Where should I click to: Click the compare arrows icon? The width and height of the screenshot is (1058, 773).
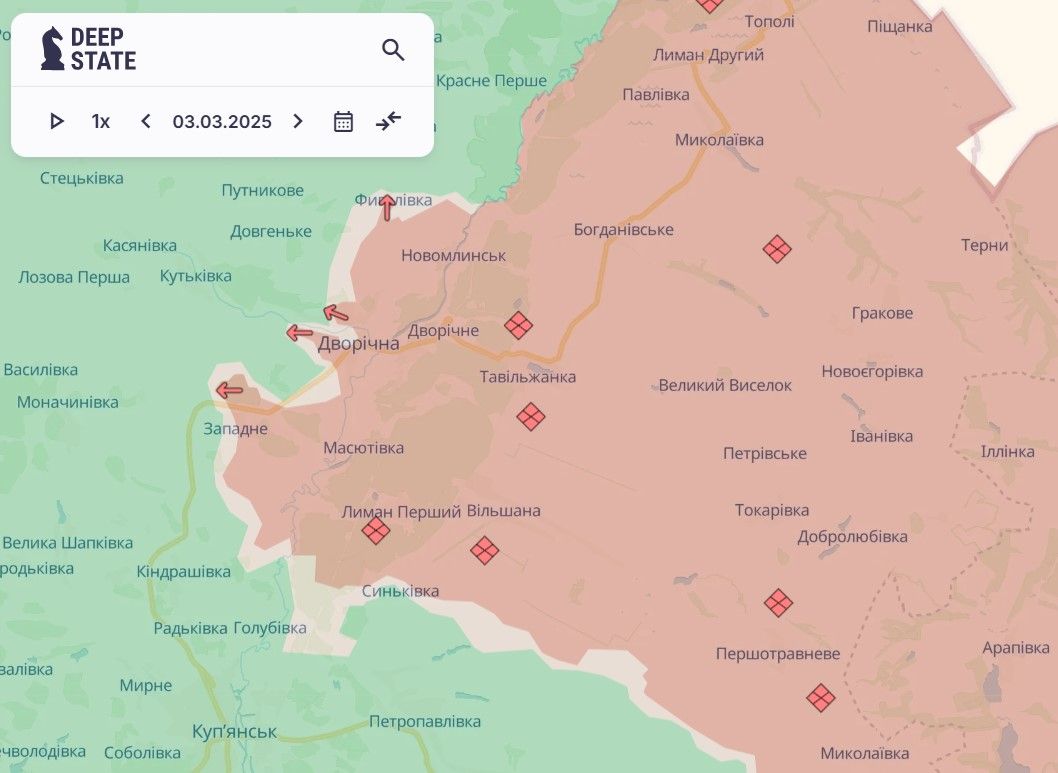pos(388,122)
